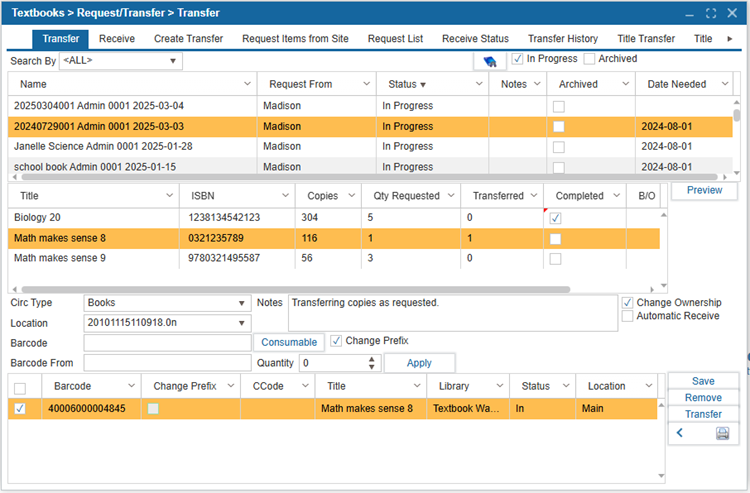Increase Quantity with the up stepper arrow
The height and width of the screenshot is (493, 750).
372,359
